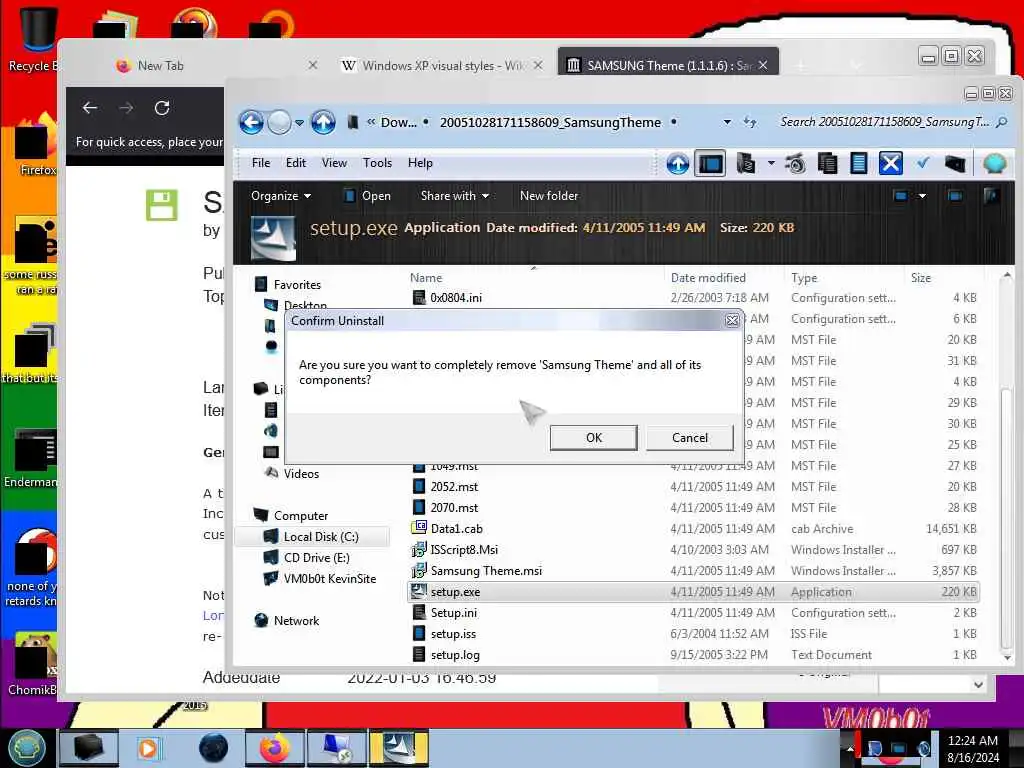Open the Organize dropdown menu
The image size is (1024, 768).
point(281,196)
